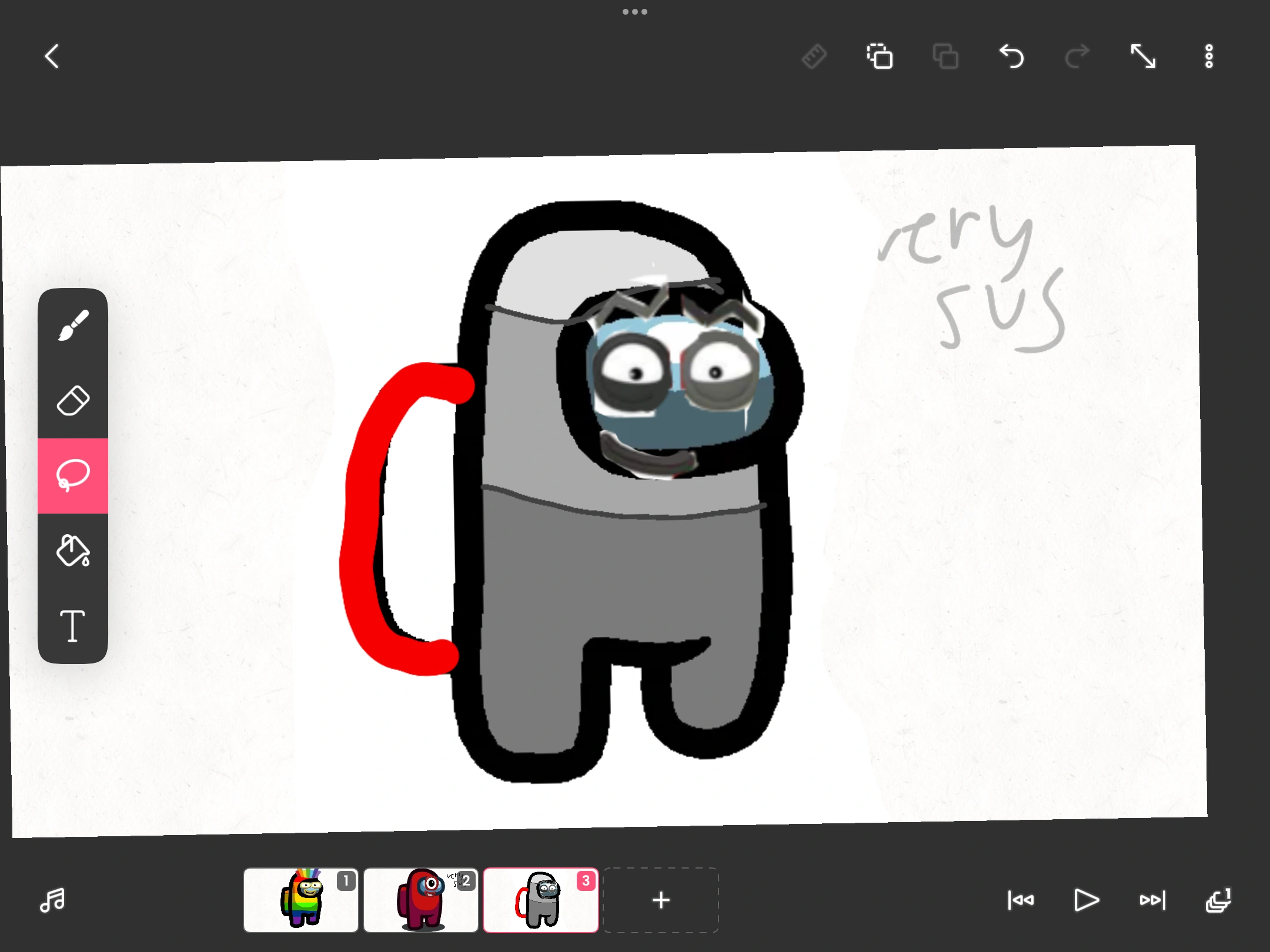1270x952 pixels.
Task: Play the animation preview
Action: point(1085,900)
